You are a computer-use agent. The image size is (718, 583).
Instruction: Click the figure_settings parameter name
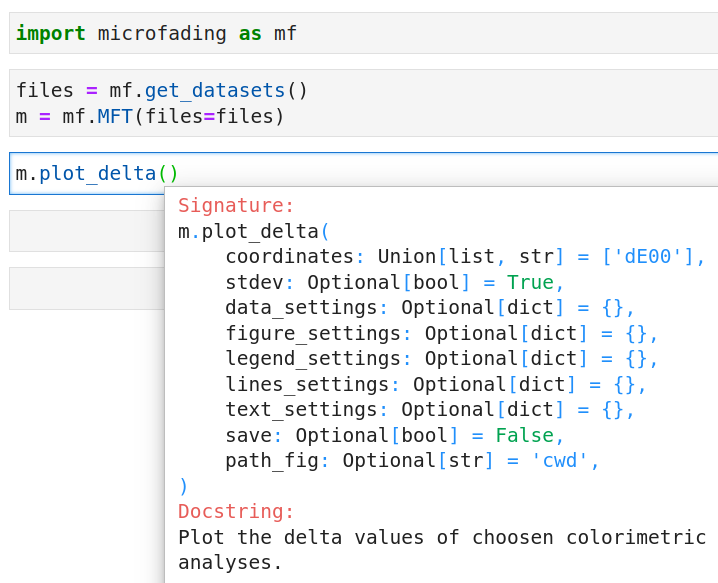coord(313,334)
